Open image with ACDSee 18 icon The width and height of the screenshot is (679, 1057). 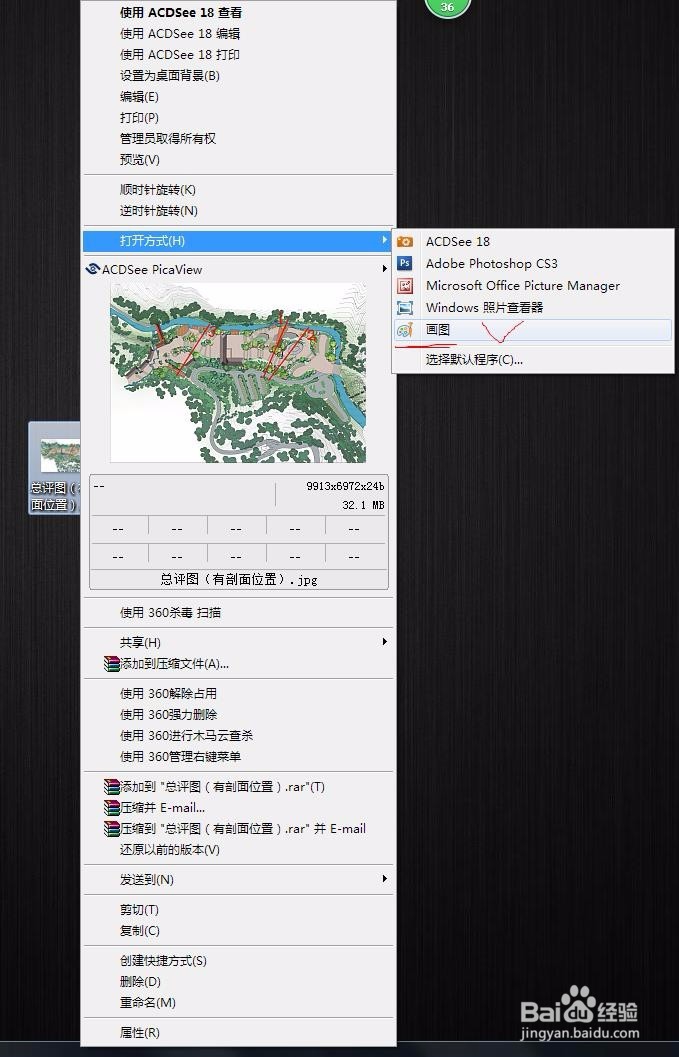click(x=405, y=241)
